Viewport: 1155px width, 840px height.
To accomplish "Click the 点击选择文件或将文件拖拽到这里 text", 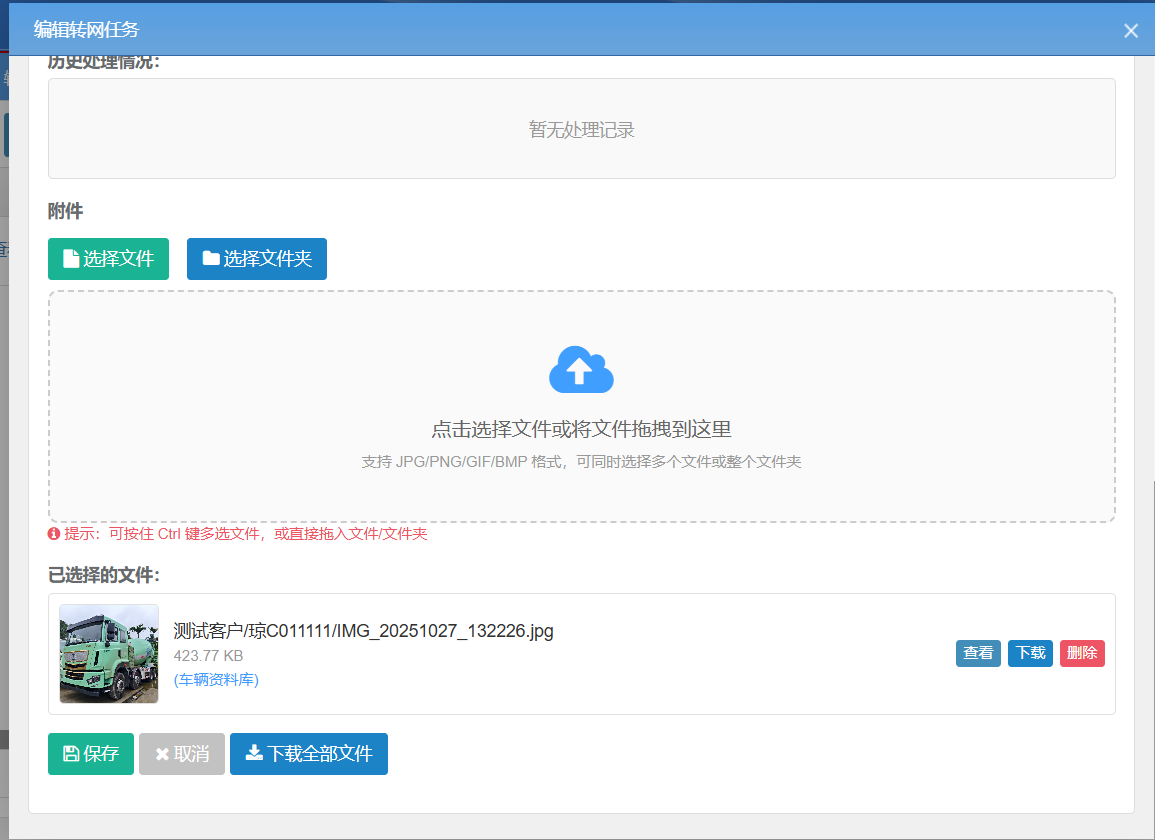I will pos(581,430).
